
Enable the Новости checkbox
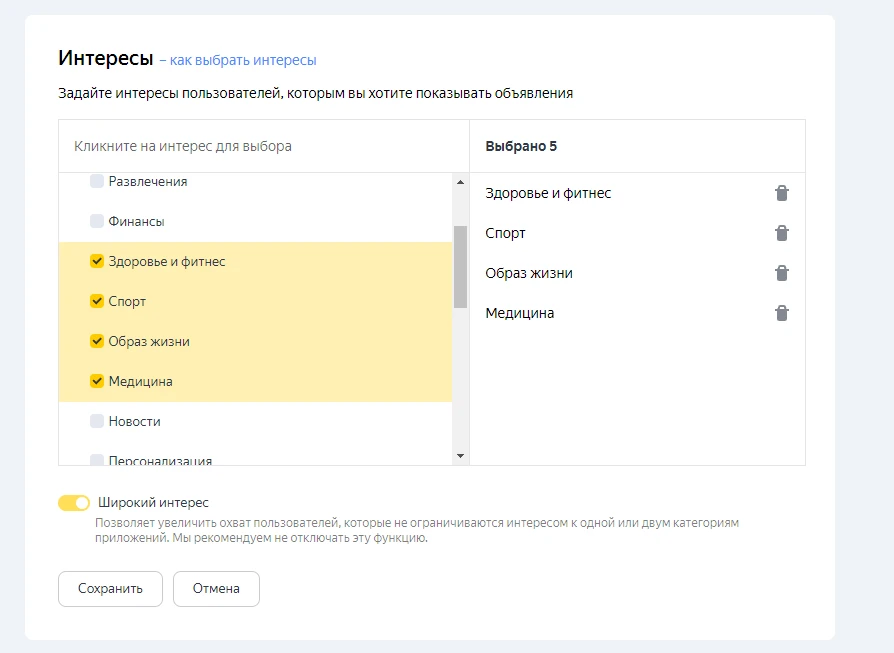click(x=97, y=421)
